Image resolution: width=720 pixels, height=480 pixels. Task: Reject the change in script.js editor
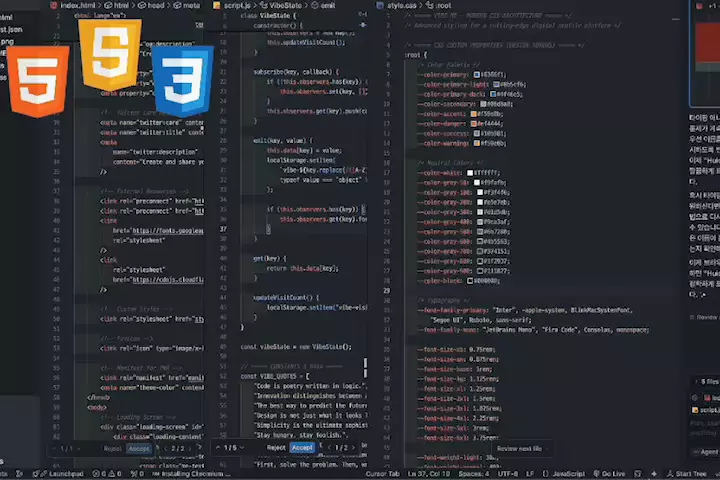(276, 447)
